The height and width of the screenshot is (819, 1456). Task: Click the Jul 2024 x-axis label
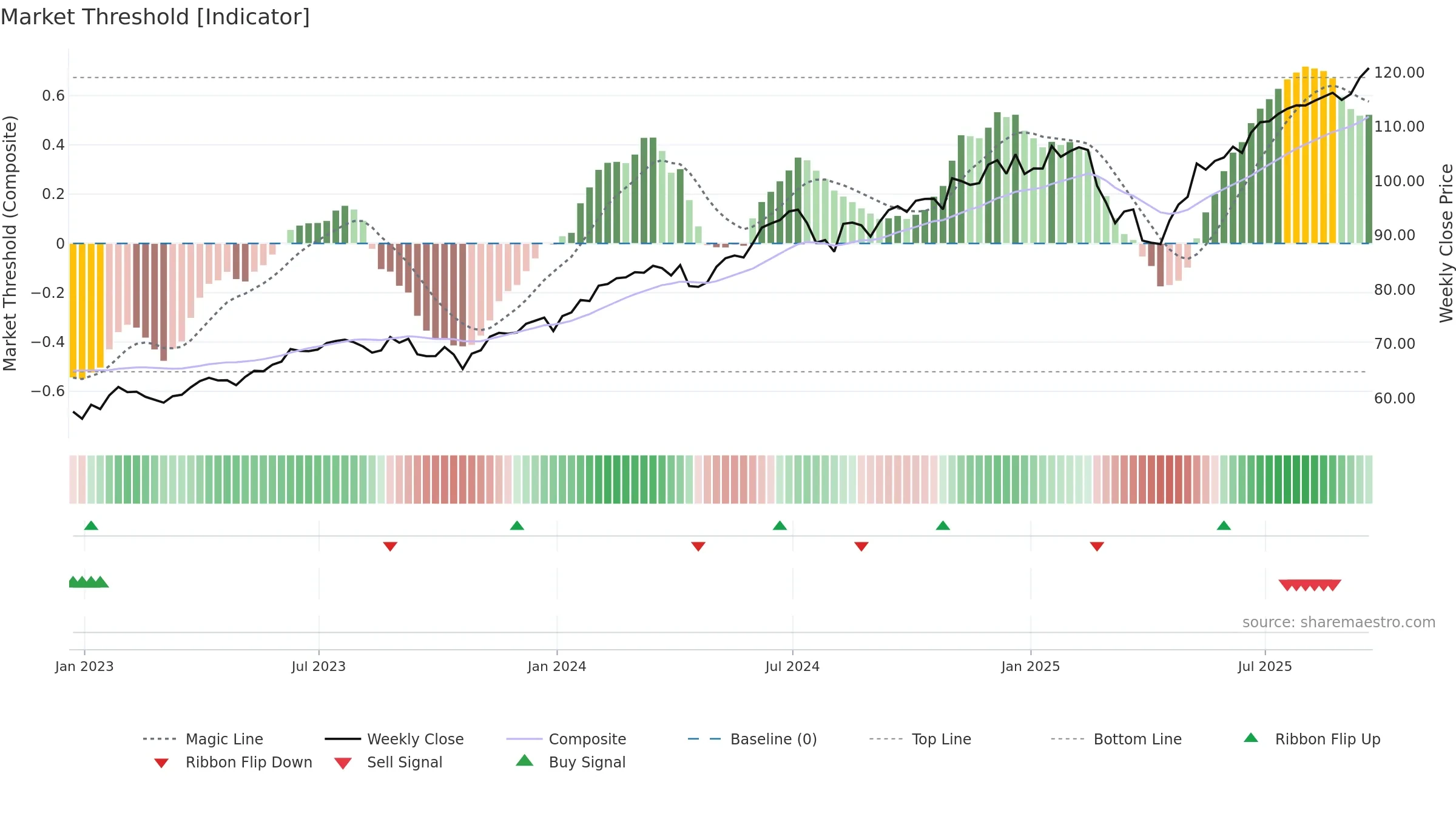792,666
